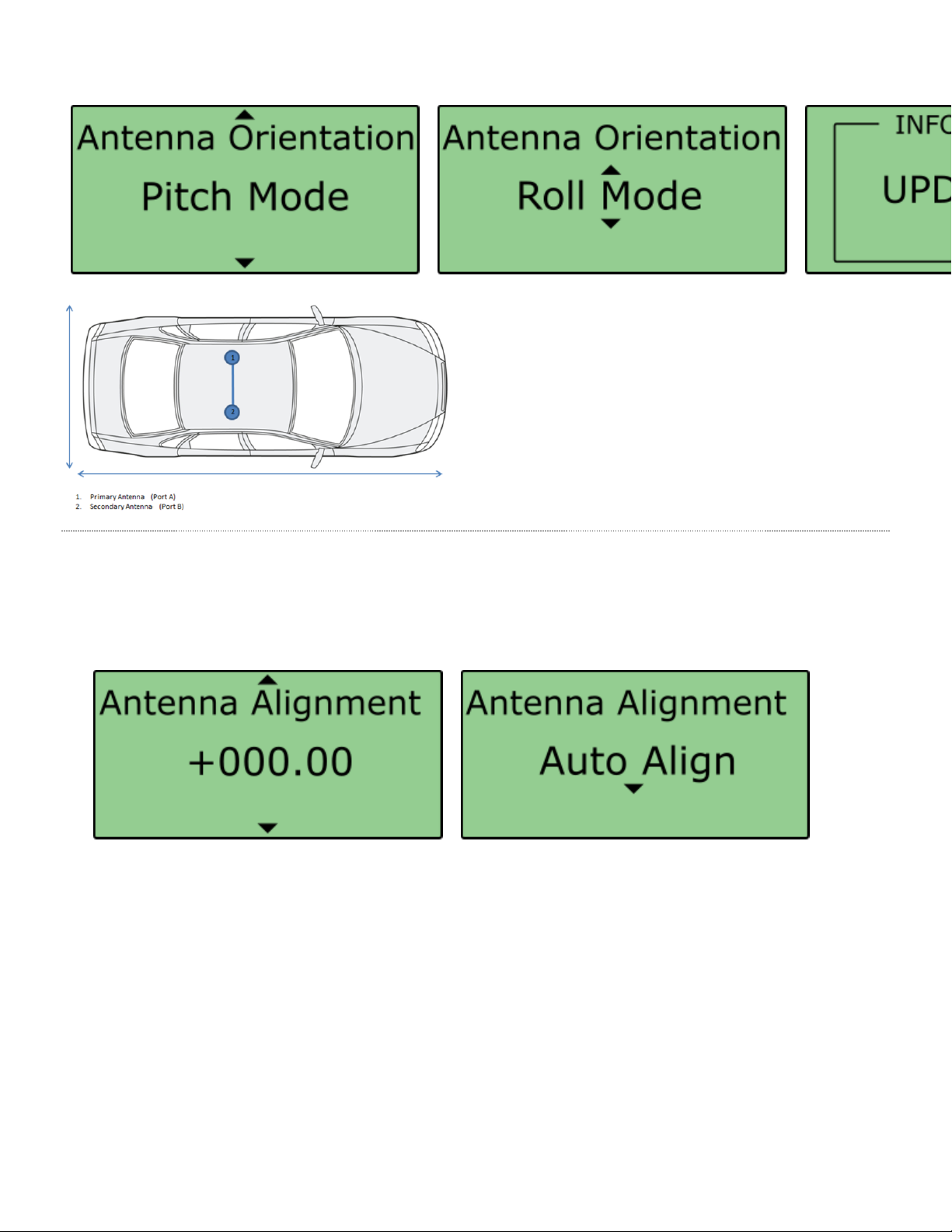This screenshot has width=952, height=1232.
Task: Click the vertical width arrow beside the car
Action: (x=70, y=387)
